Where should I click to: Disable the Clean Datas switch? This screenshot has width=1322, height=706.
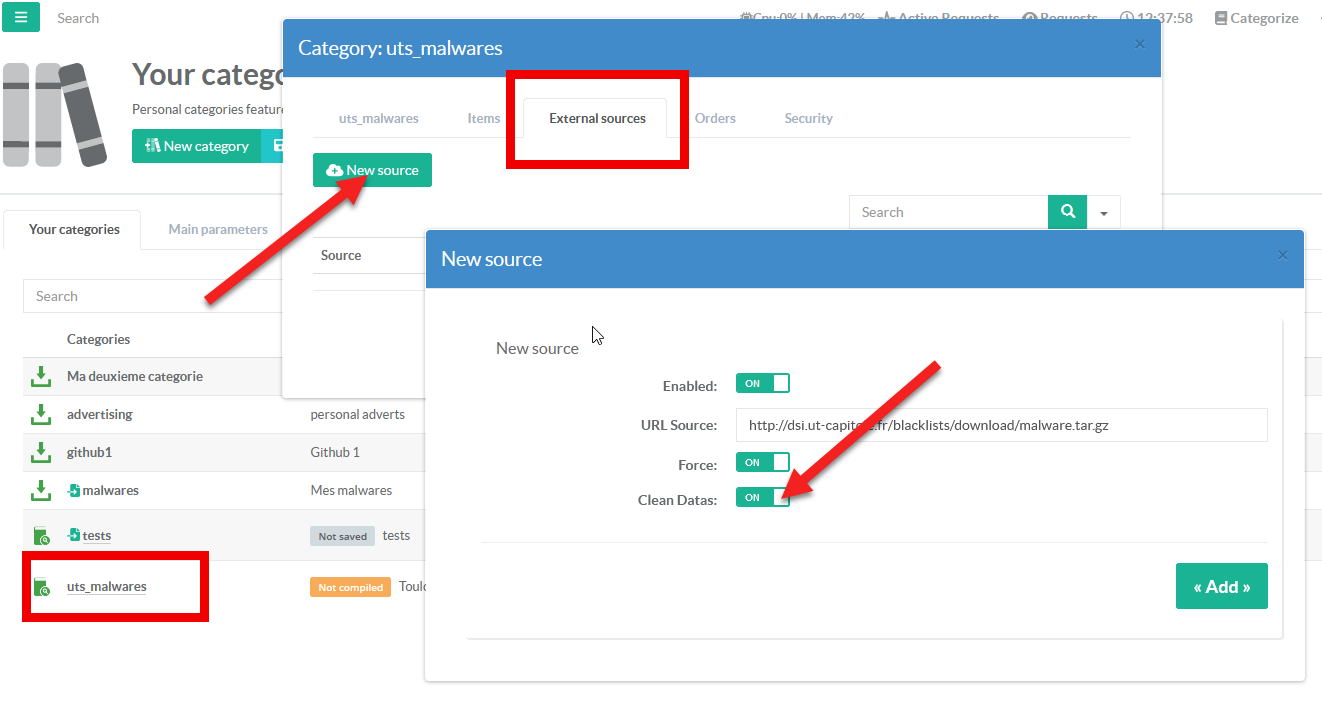pyautogui.click(x=762, y=497)
